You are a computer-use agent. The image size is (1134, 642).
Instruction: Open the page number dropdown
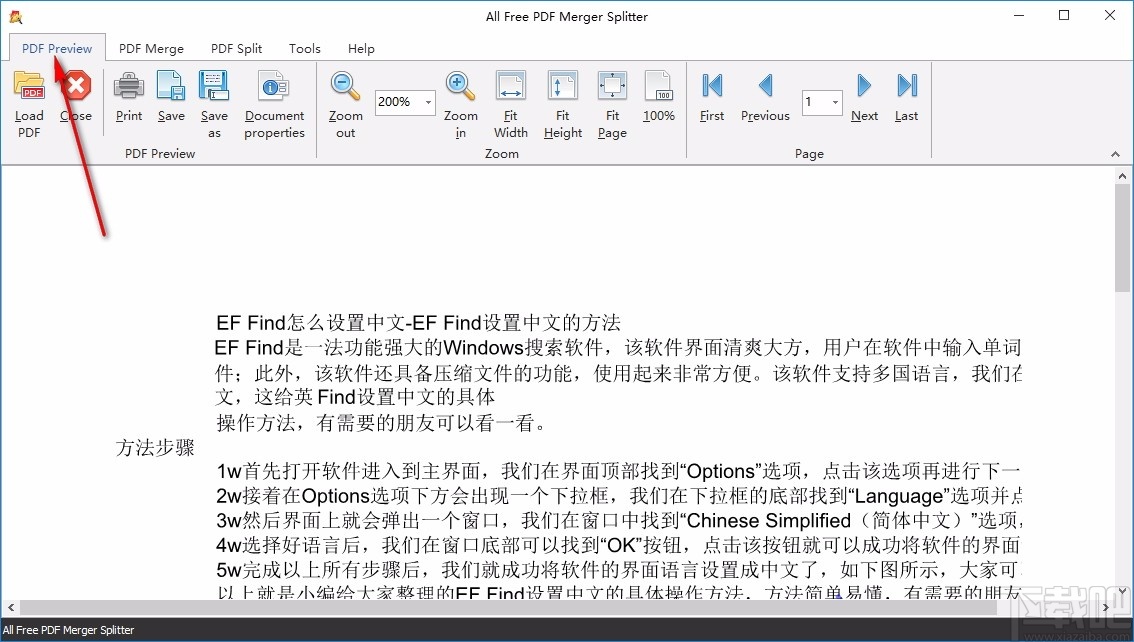pos(834,103)
